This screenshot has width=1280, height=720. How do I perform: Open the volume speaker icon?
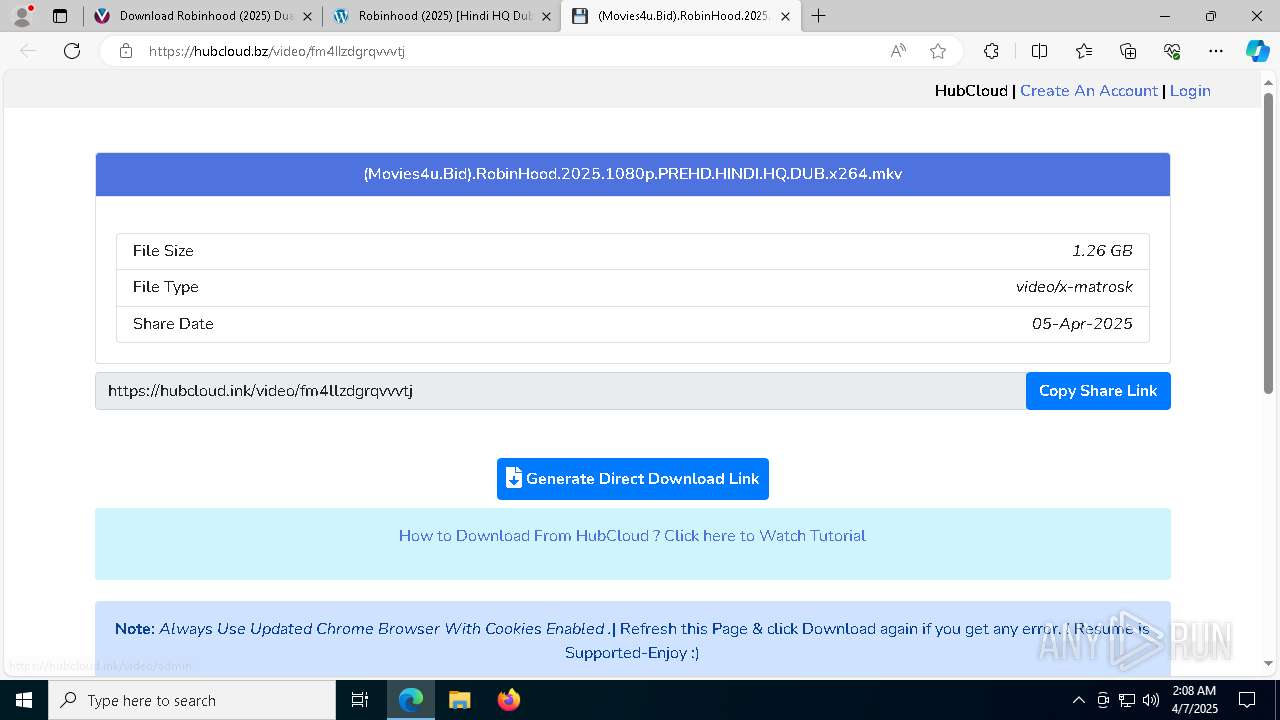pyautogui.click(x=1151, y=700)
